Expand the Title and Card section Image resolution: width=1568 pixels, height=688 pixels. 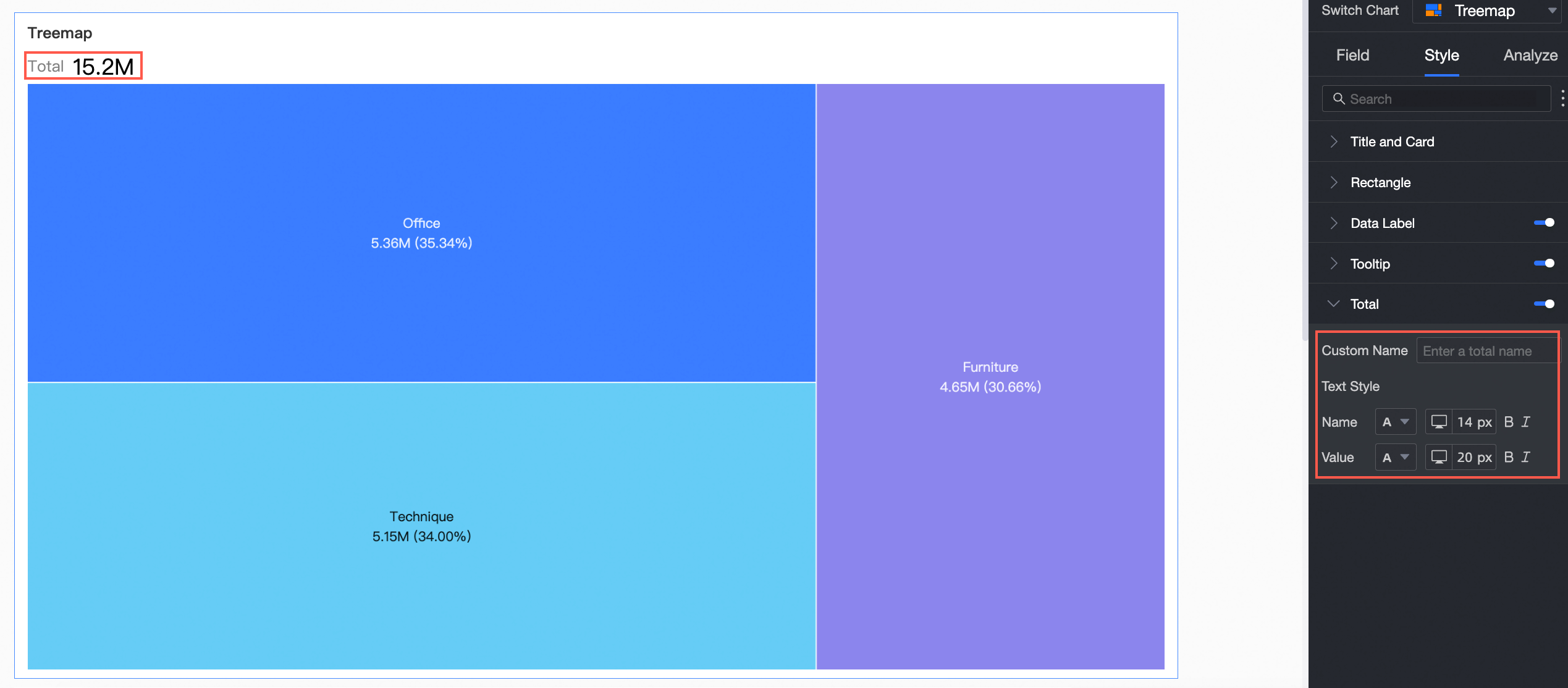[1392, 141]
